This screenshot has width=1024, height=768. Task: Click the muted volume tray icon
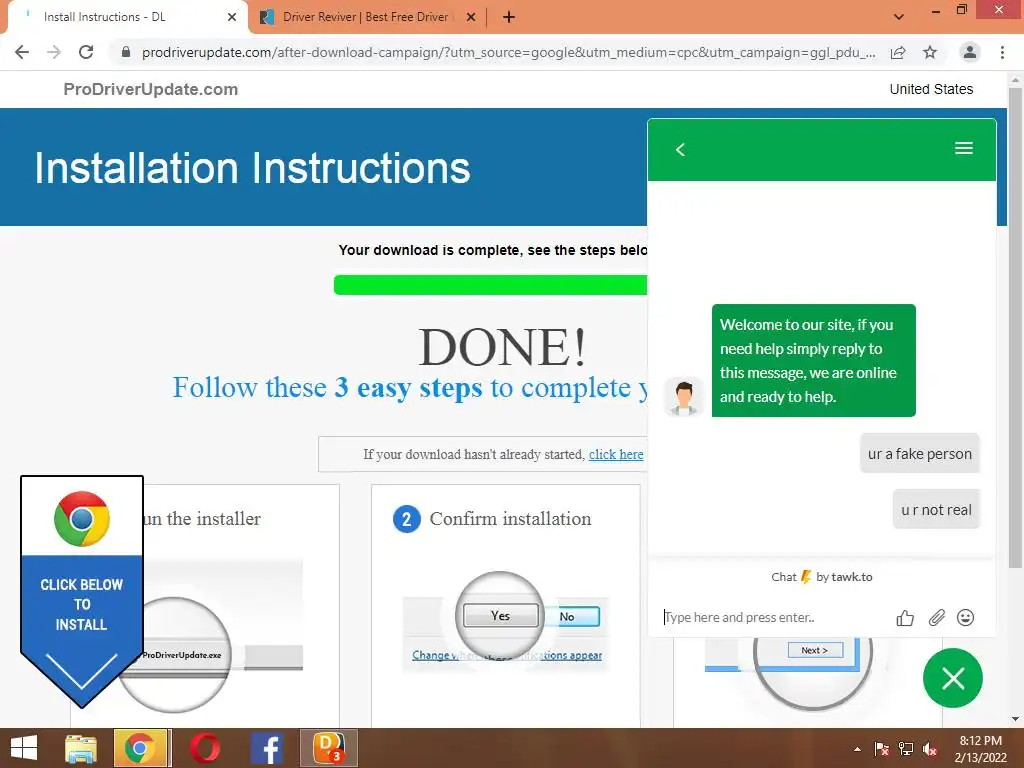930,749
